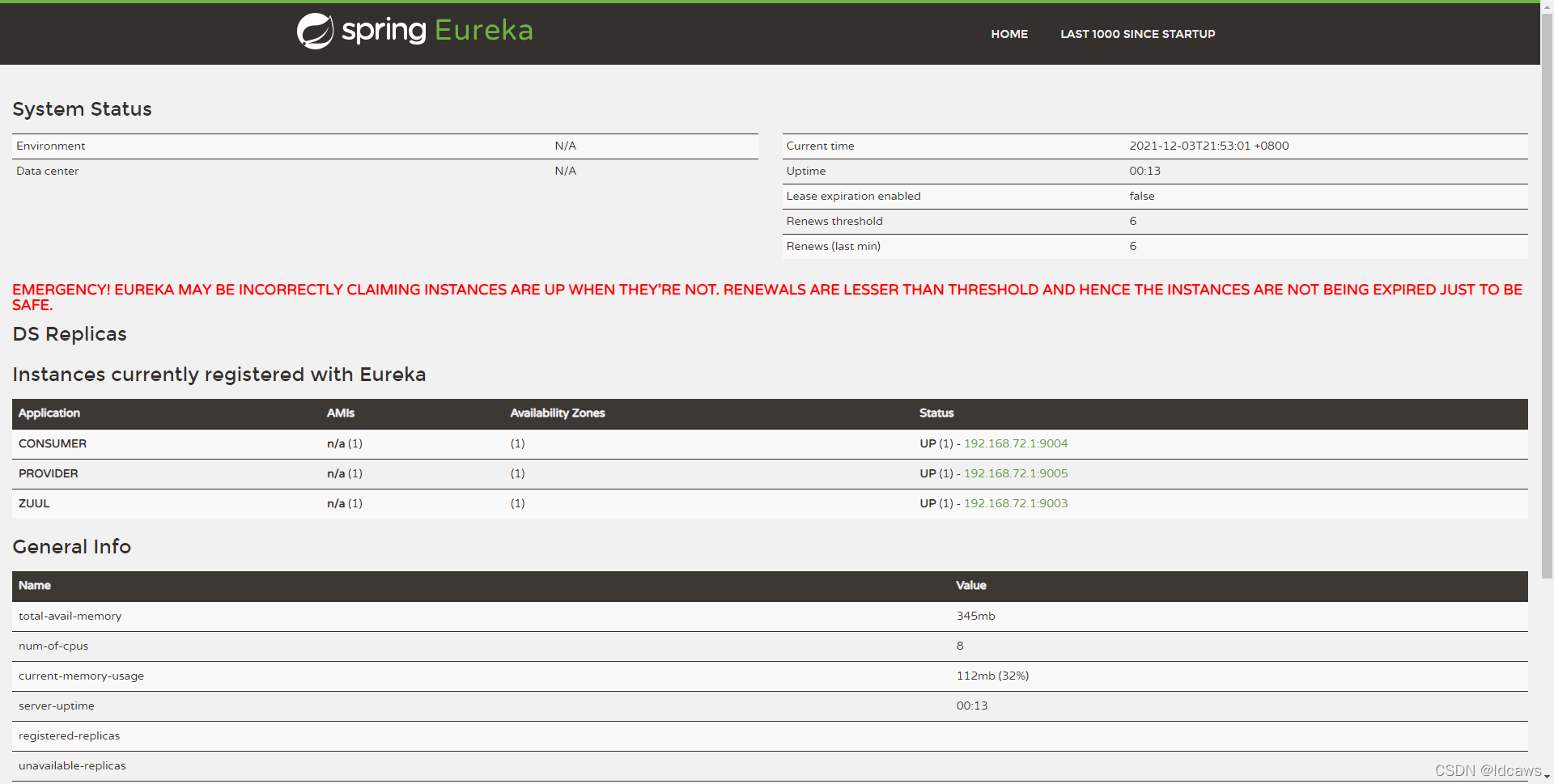Click the 345mb memory value
This screenshot has height=784, width=1554.
pyautogui.click(x=975, y=616)
